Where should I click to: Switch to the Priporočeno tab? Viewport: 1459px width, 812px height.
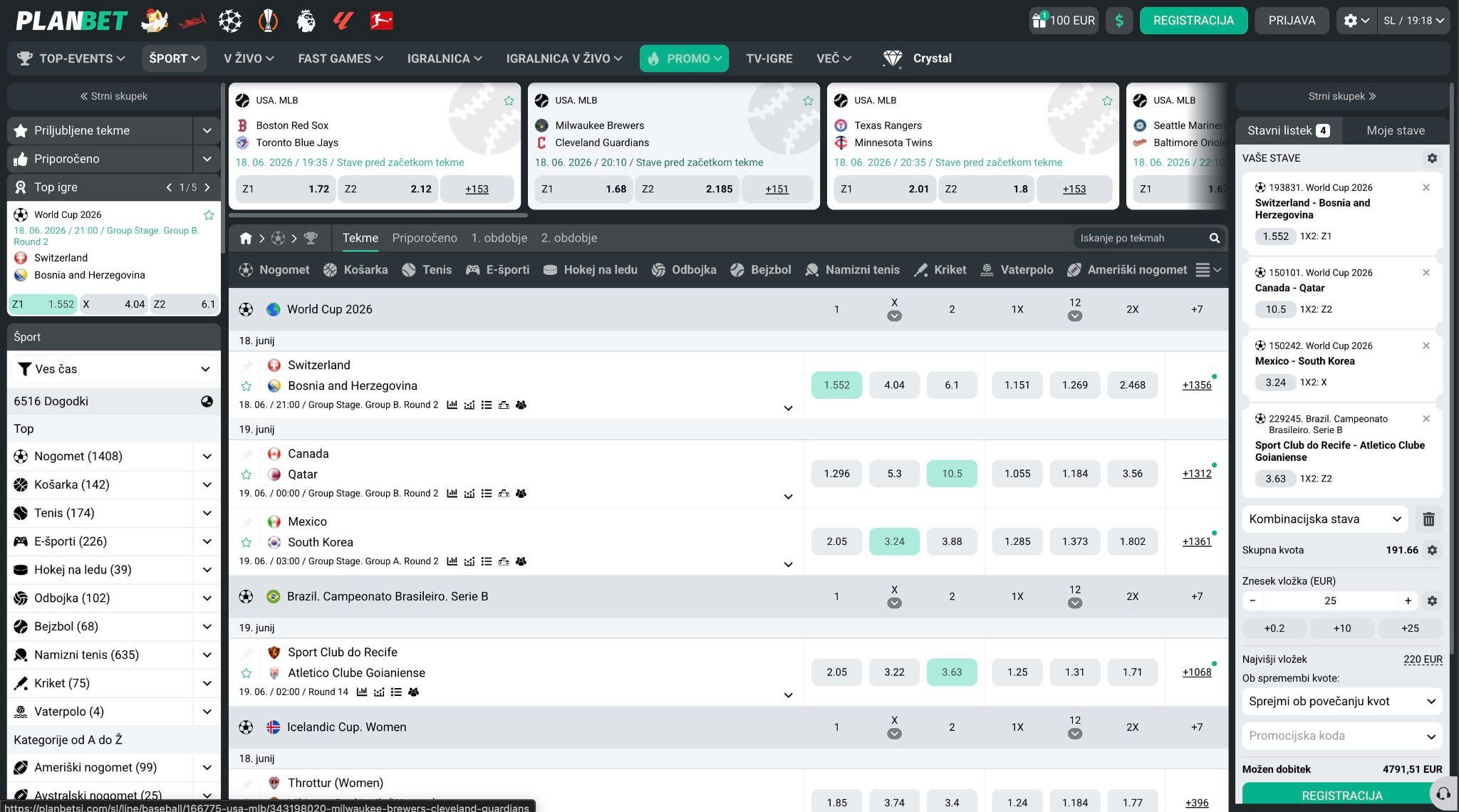point(425,238)
